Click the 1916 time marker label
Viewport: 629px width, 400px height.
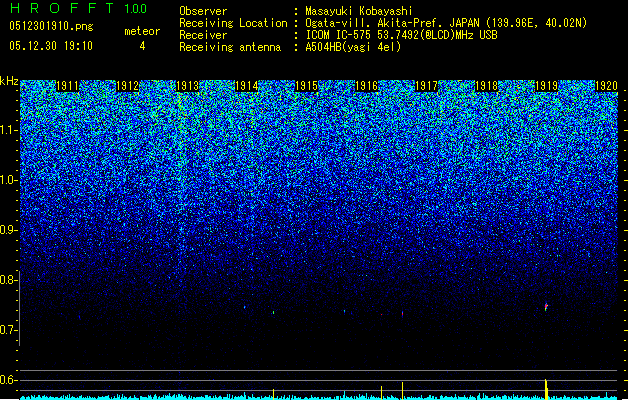(x=367, y=86)
